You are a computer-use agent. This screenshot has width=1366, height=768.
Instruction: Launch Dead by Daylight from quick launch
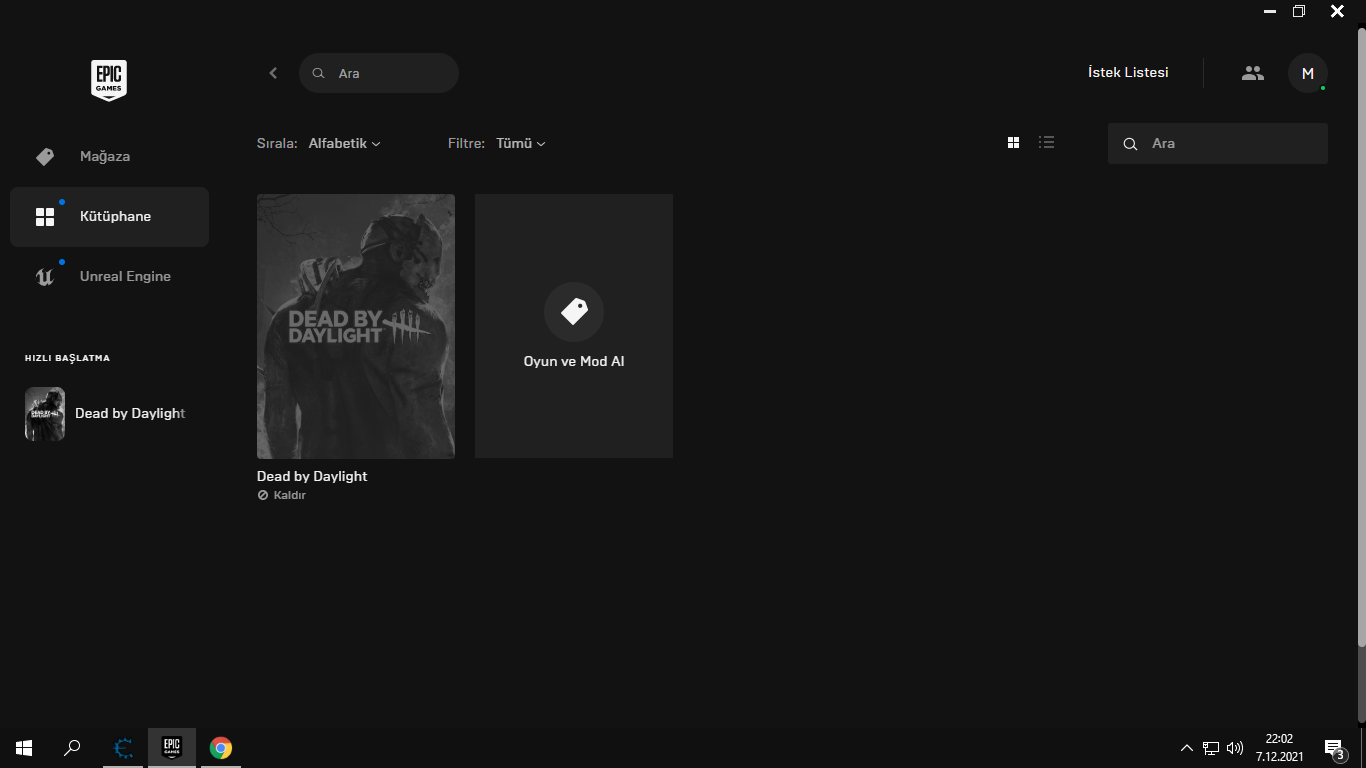point(109,414)
